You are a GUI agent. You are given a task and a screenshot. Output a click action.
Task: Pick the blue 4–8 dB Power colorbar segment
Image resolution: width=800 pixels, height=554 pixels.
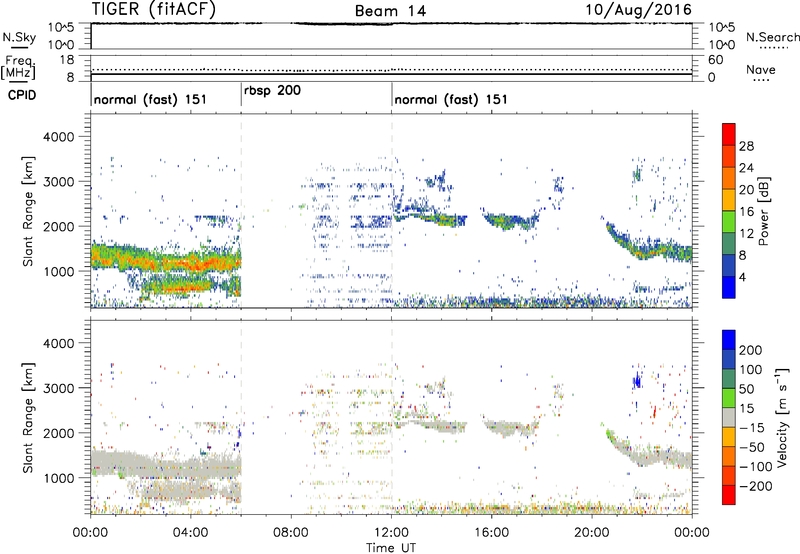coord(729,266)
